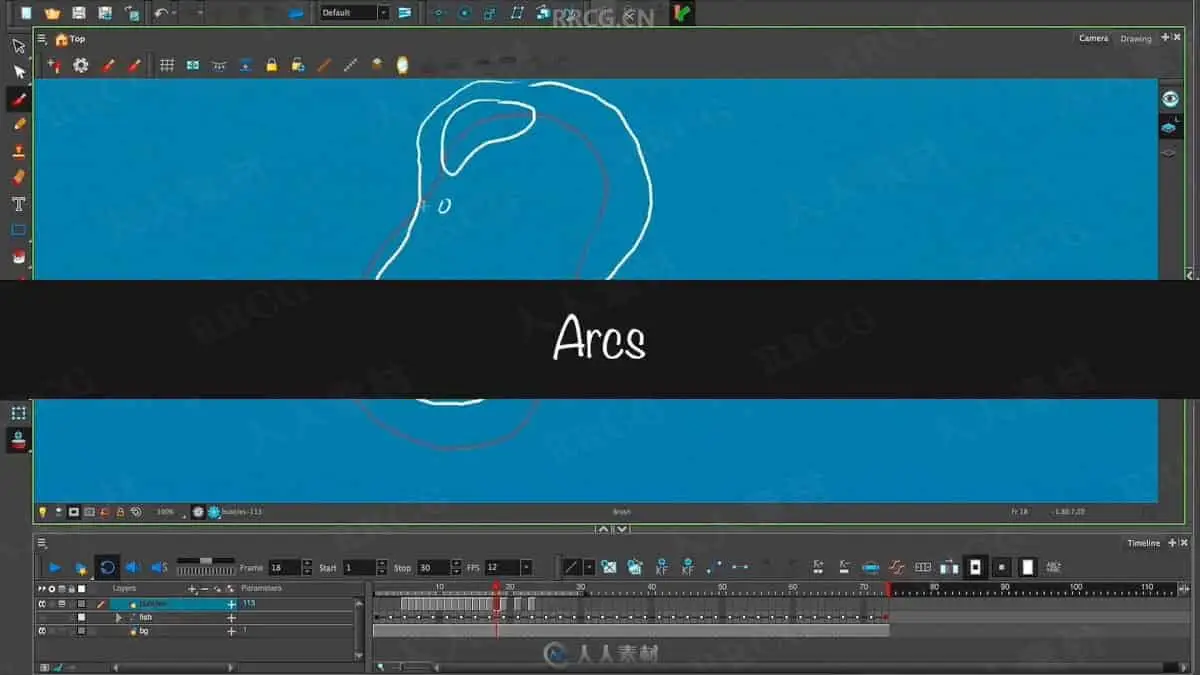Choose the Pencil tool in the left toolbar
Viewport: 1200px width, 675px height.
18,125
